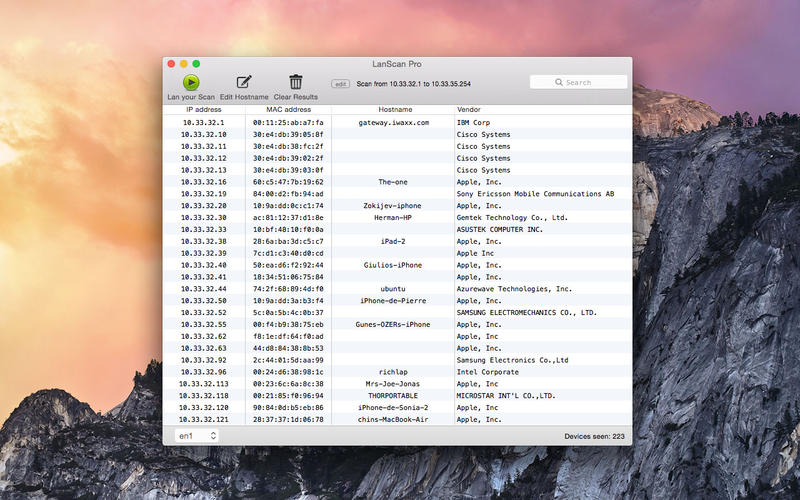Select the THORPORTABLE hostname
This screenshot has width=800, height=500.
393,396
